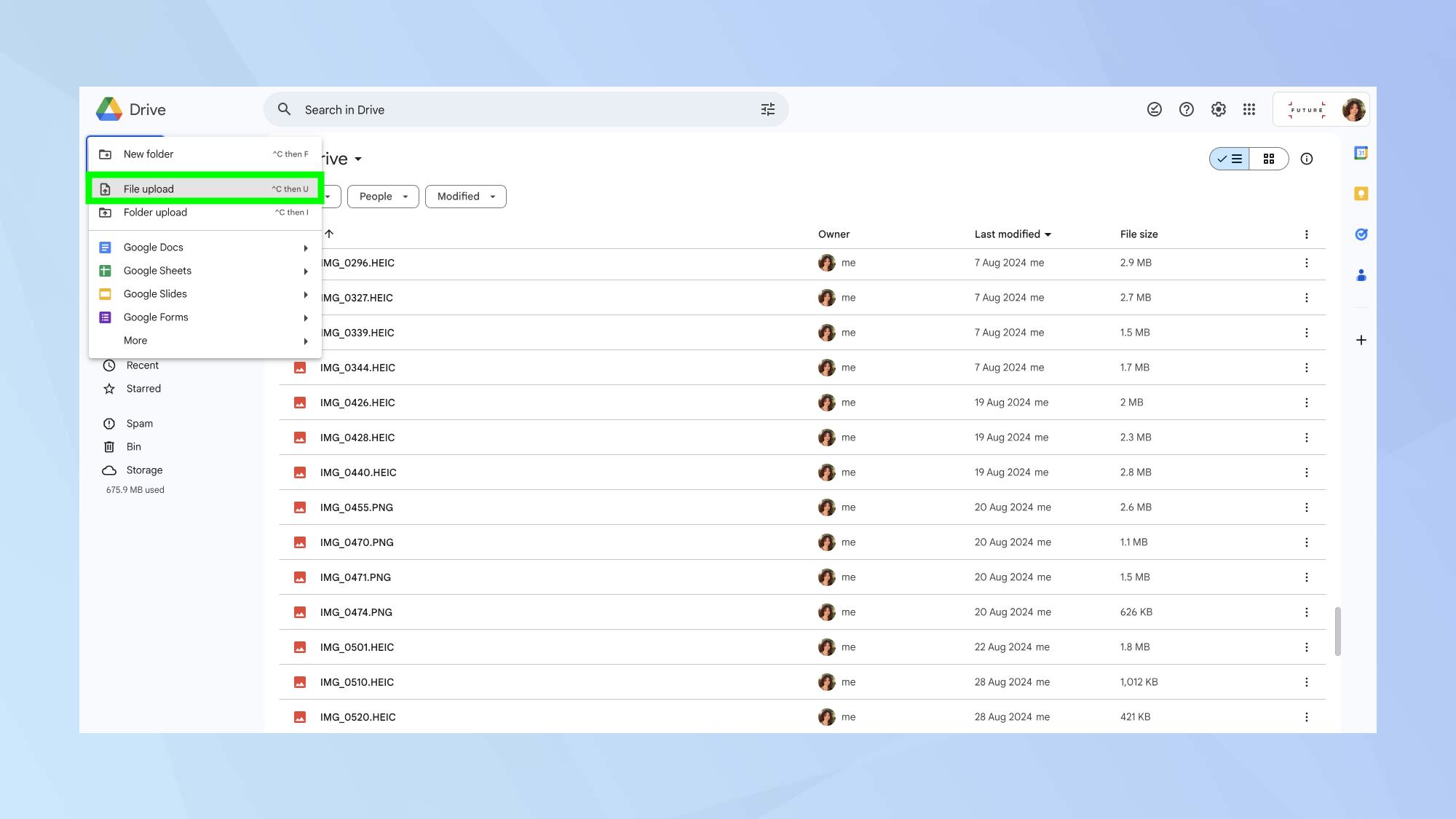Show the view details info icon
Viewport: 1456px width, 819px height.
(1307, 159)
